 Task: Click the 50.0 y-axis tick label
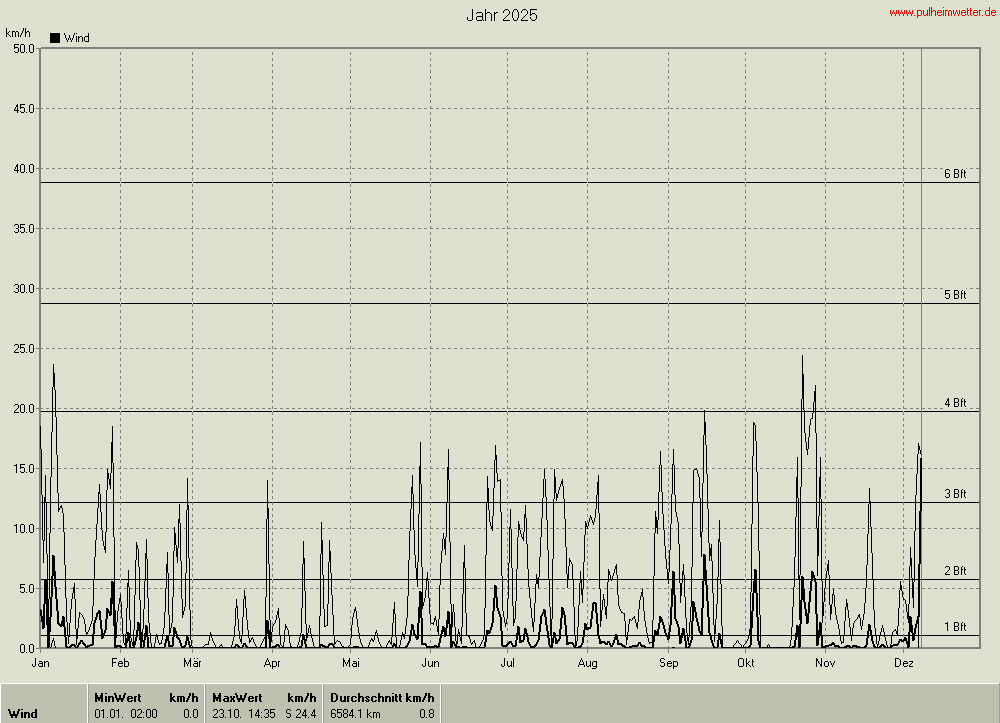click(20, 48)
